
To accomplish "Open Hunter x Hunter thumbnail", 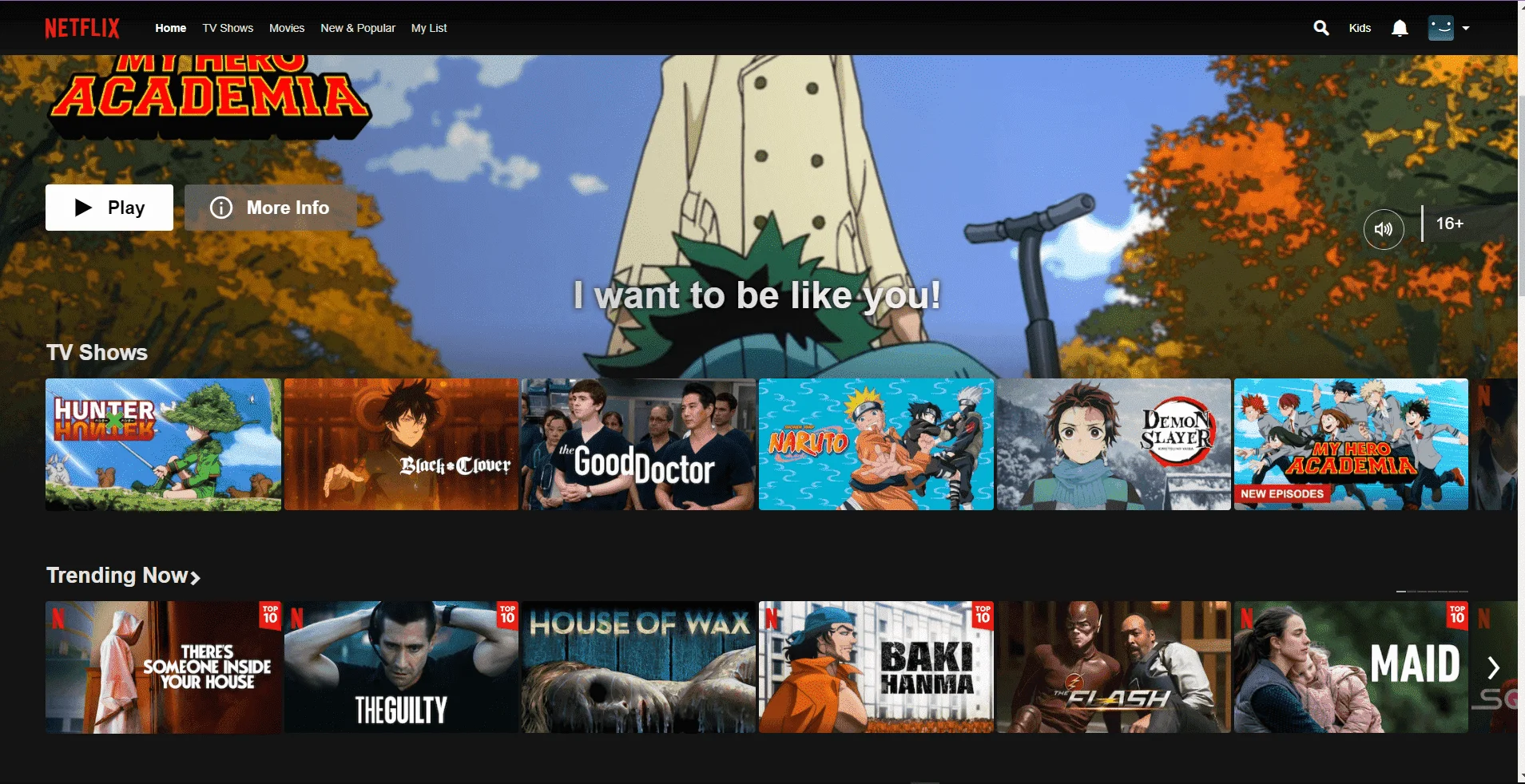I will pyautogui.click(x=163, y=445).
